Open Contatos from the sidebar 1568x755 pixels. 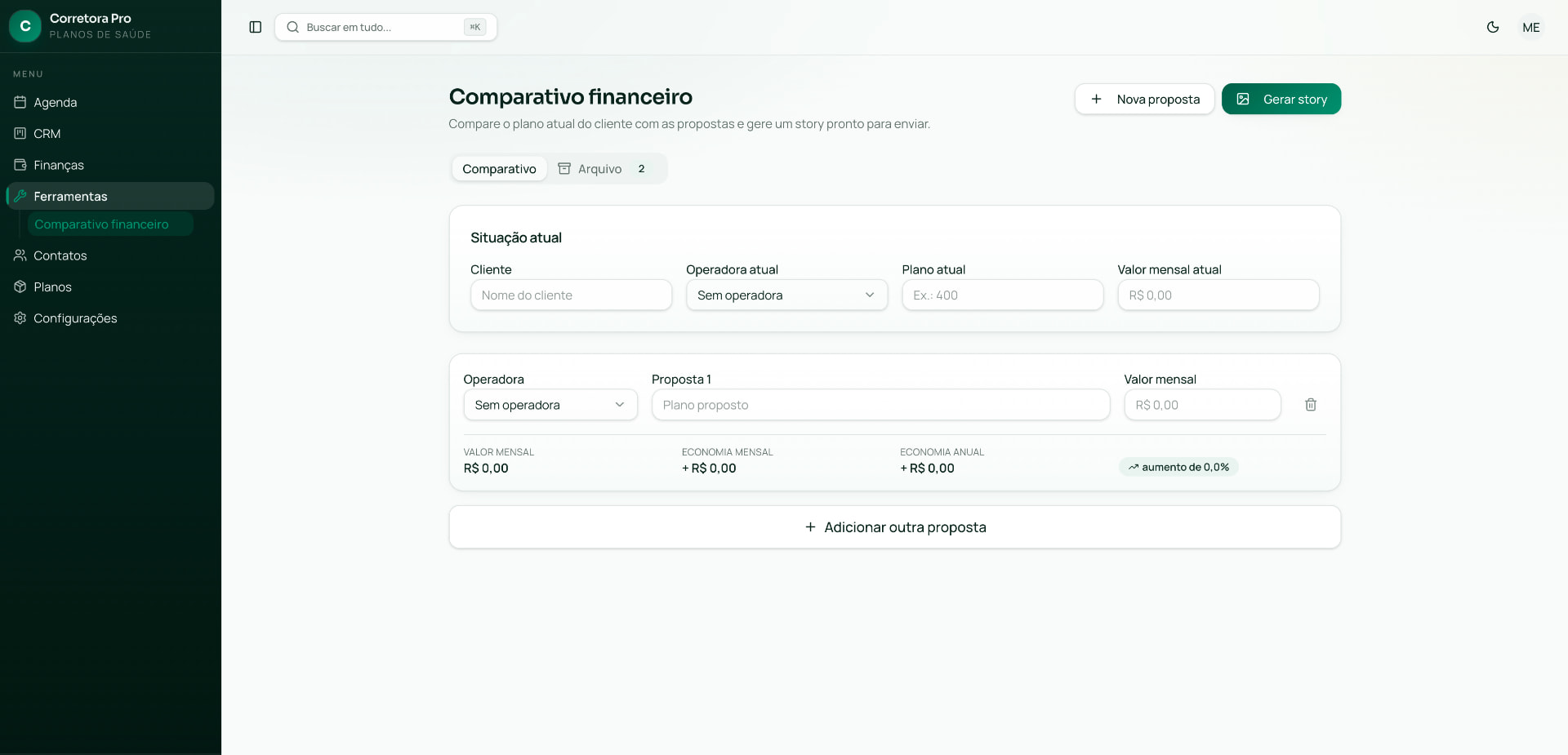(x=110, y=255)
